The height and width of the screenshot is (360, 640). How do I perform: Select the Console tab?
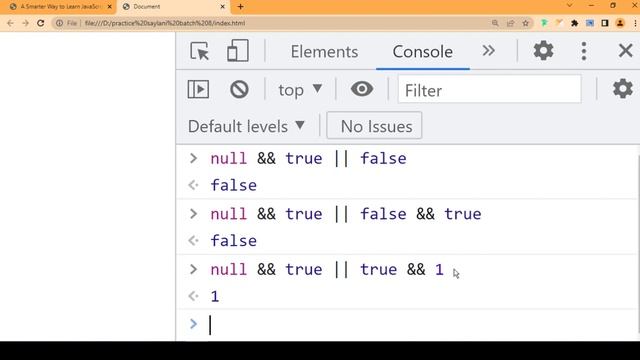(422, 52)
